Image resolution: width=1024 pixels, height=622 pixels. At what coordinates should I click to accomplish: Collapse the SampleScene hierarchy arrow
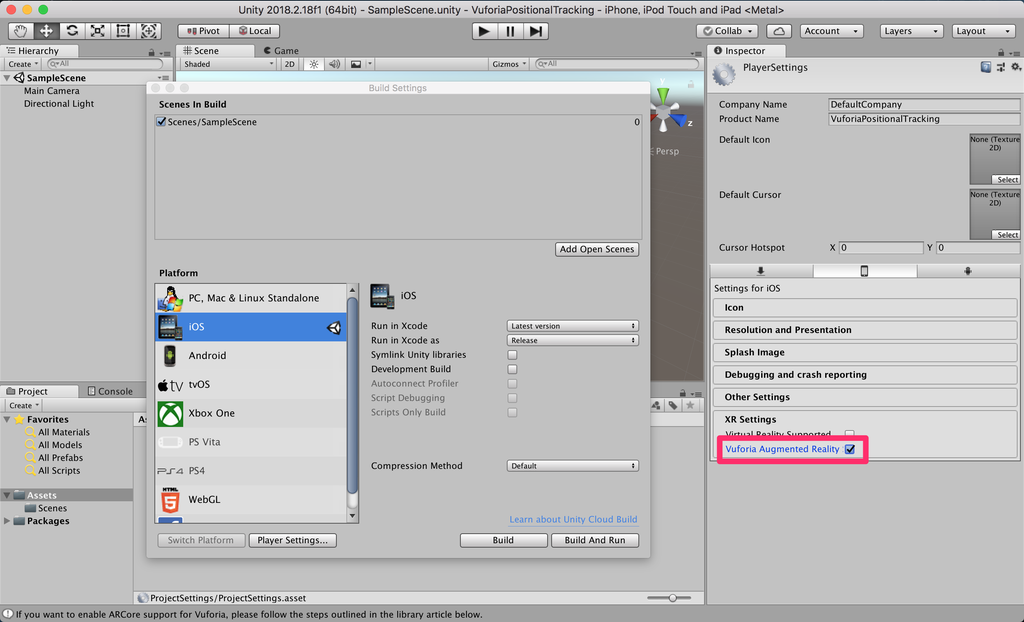point(7,78)
